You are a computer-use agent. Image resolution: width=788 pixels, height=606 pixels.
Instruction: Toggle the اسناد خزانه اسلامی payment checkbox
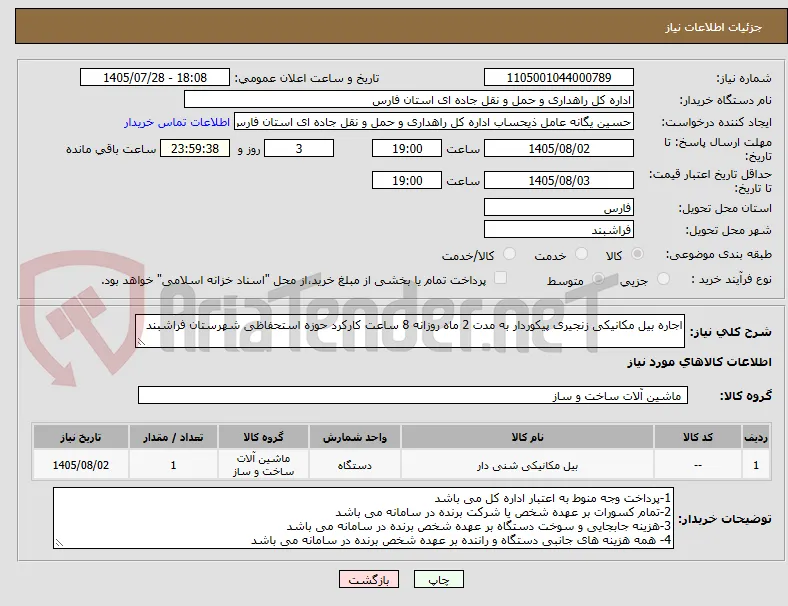click(501, 278)
